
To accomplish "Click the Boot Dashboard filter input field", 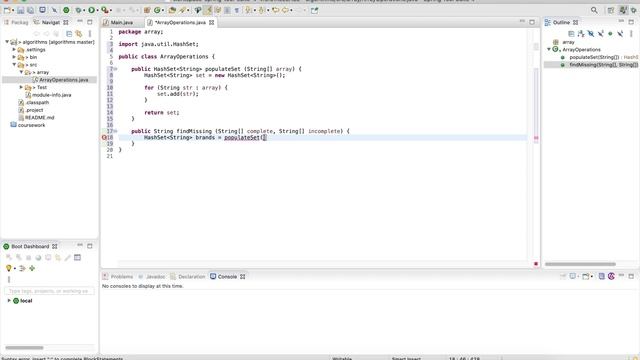I will [49, 291].
